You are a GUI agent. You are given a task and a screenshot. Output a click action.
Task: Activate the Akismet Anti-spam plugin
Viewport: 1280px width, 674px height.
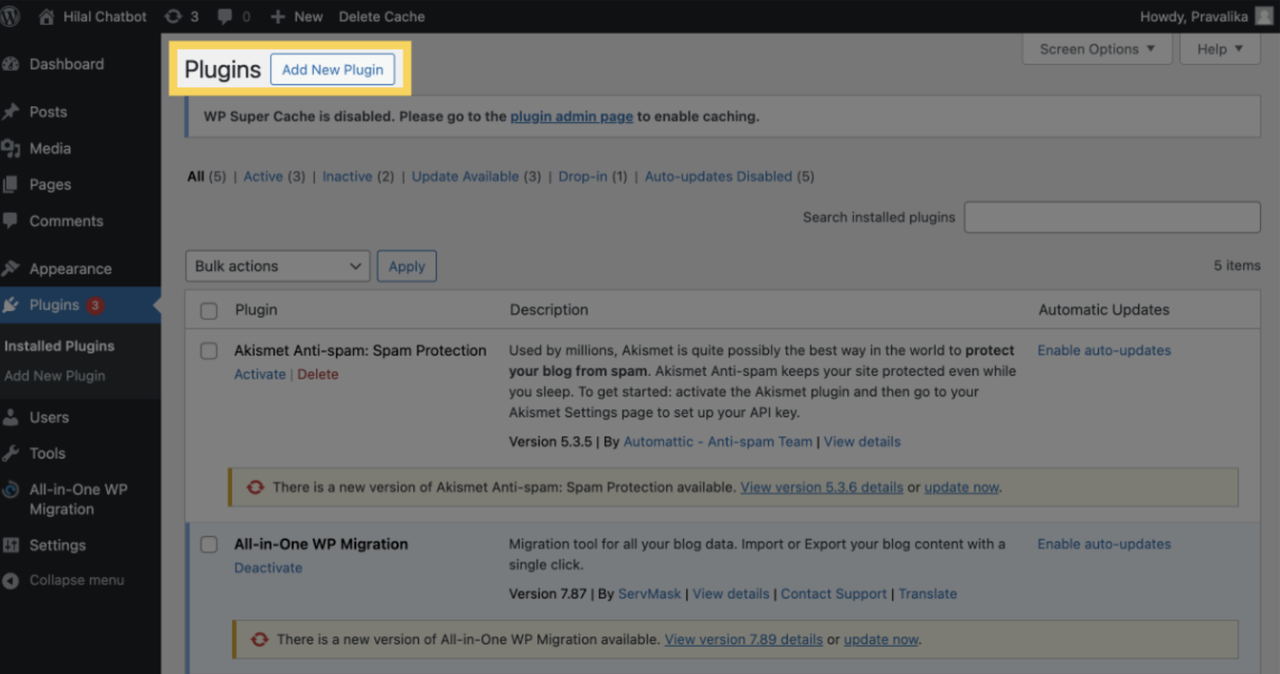[260, 374]
